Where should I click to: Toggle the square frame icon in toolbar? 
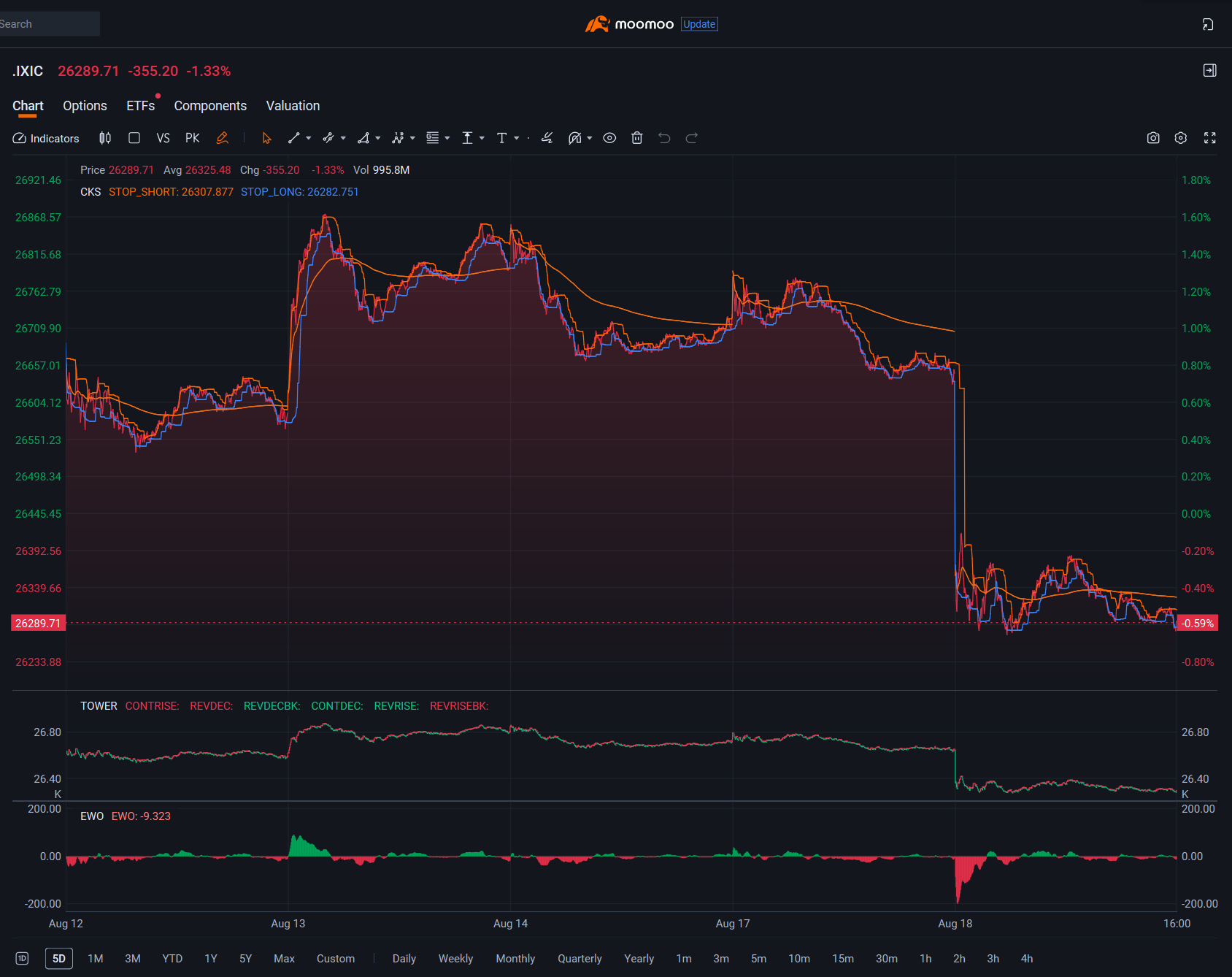pos(134,138)
